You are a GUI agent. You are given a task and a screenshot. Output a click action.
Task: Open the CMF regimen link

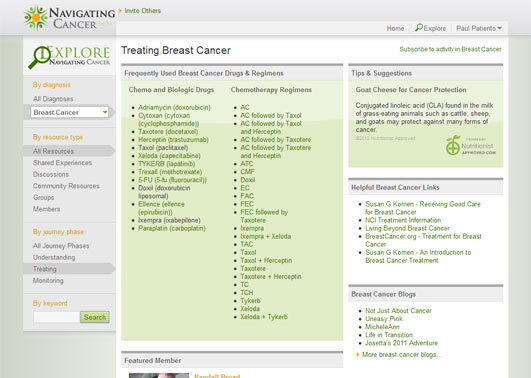[247, 172]
